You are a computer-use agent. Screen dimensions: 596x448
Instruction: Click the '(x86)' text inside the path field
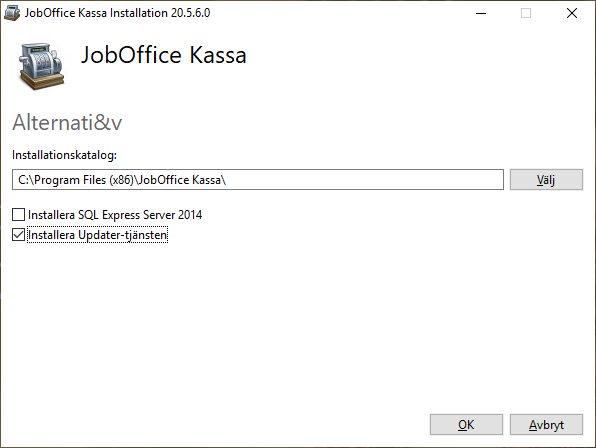(x=121, y=180)
